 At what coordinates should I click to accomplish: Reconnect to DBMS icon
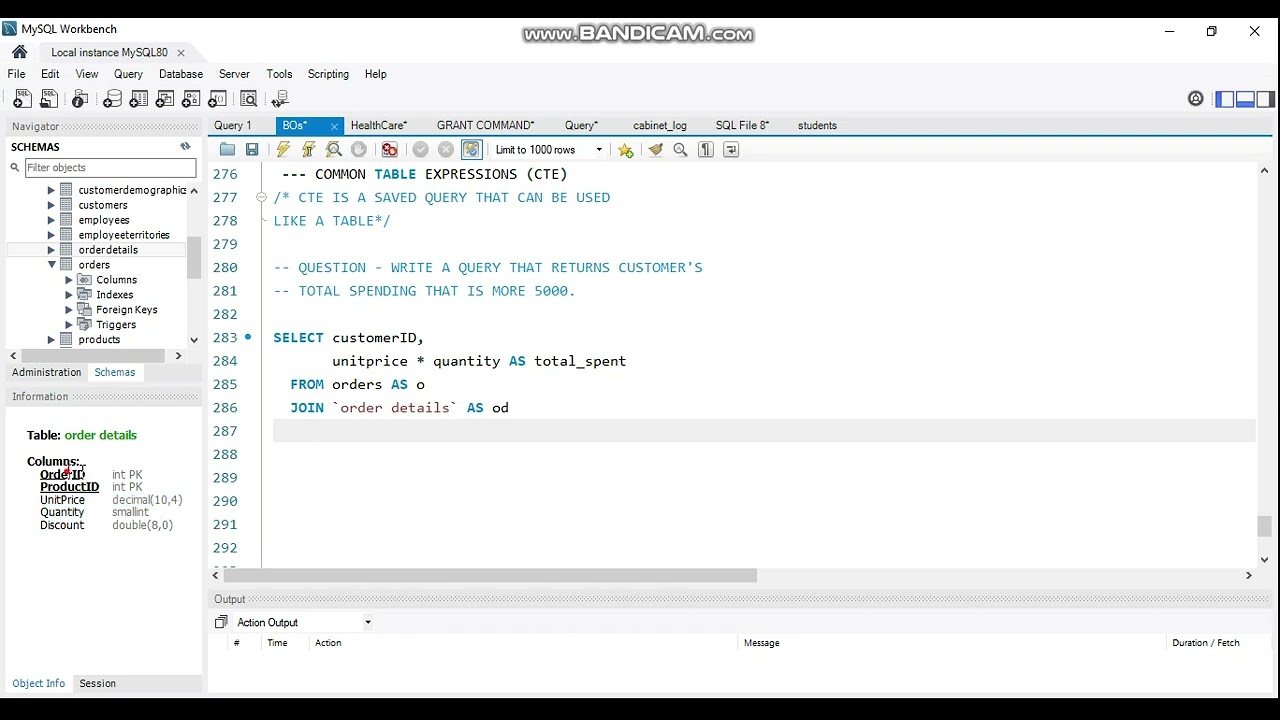click(x=280, y=99)
